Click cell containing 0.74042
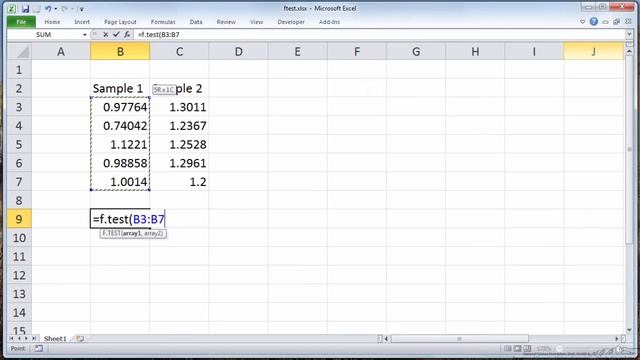This screenshot has width=640, height=360. [x=120, y=126]
